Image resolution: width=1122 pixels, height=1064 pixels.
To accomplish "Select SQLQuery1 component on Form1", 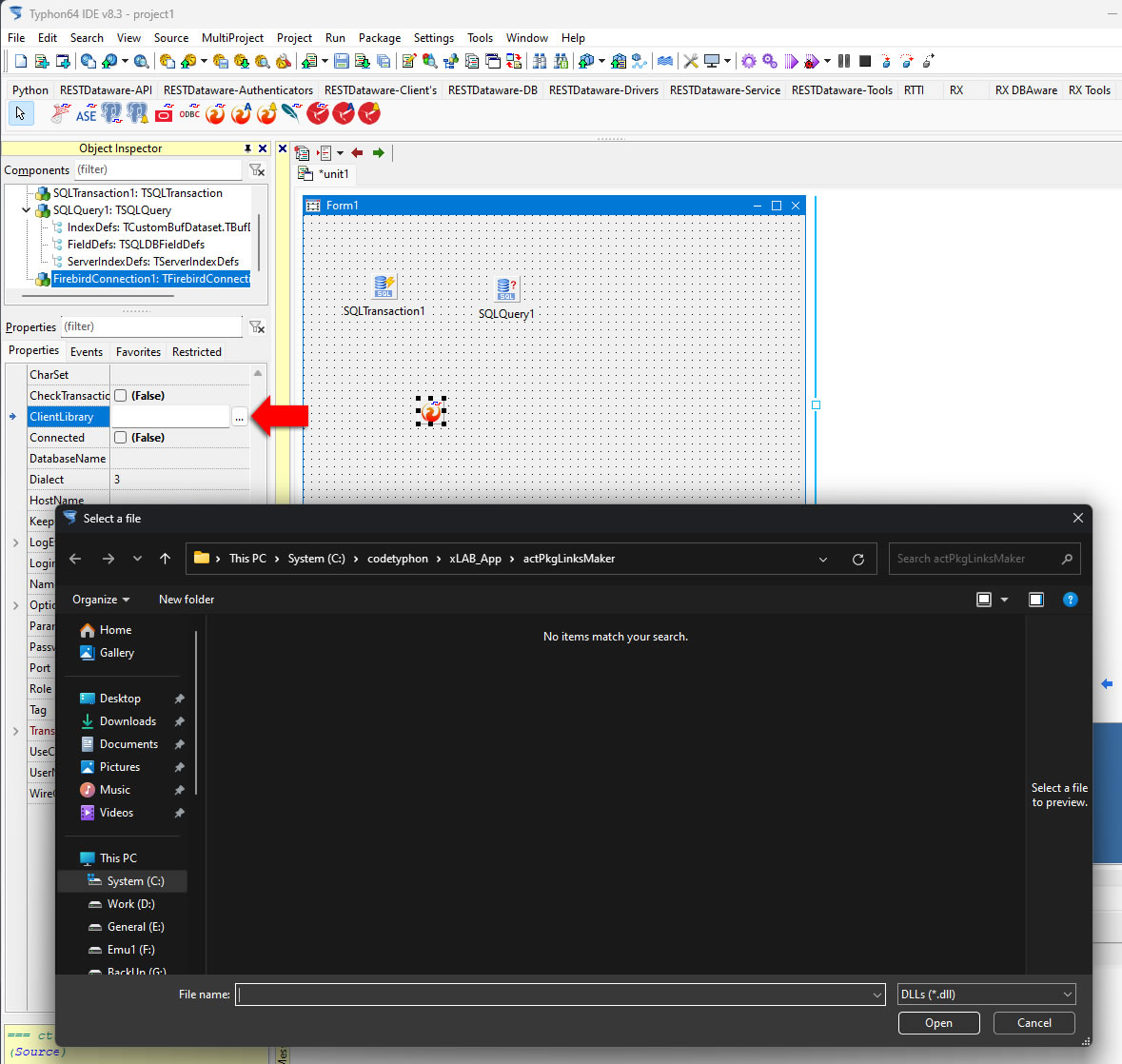I will [x=506, y=289].
